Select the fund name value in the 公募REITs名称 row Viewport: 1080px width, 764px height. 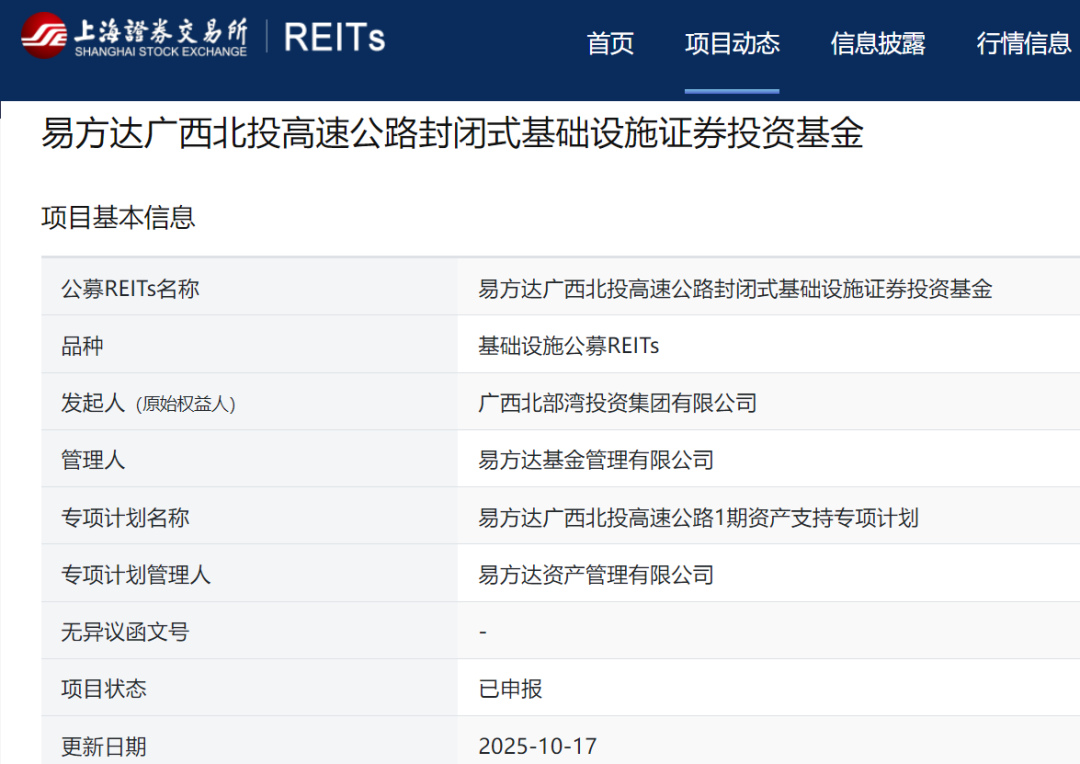[x=735, y=289]
